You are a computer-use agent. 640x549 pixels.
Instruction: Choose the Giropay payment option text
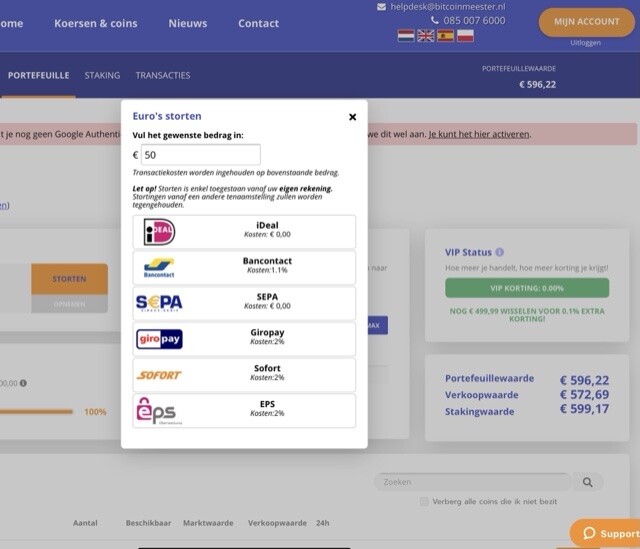267,337
